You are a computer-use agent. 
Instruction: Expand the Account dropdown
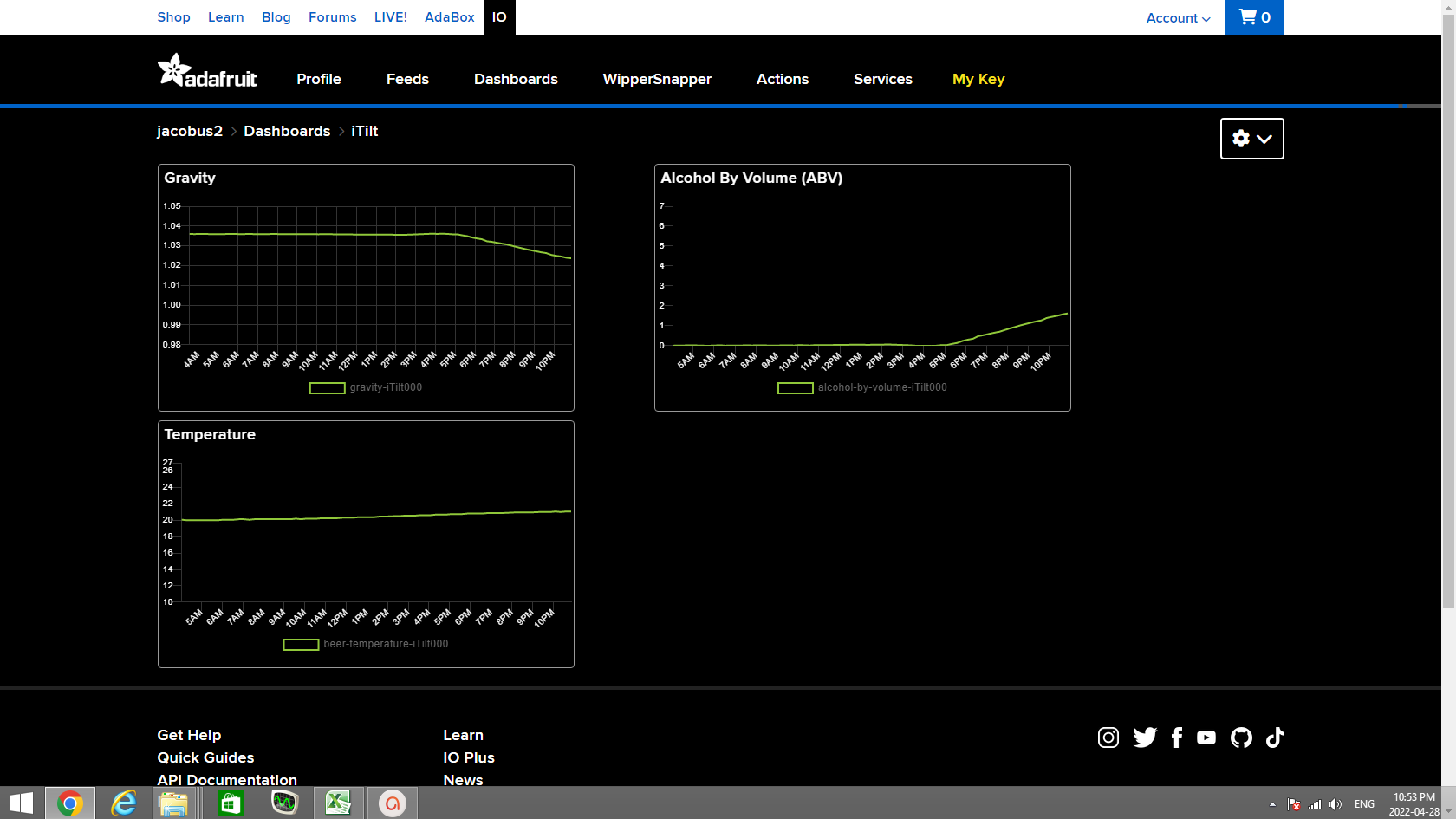(1178, 18)
